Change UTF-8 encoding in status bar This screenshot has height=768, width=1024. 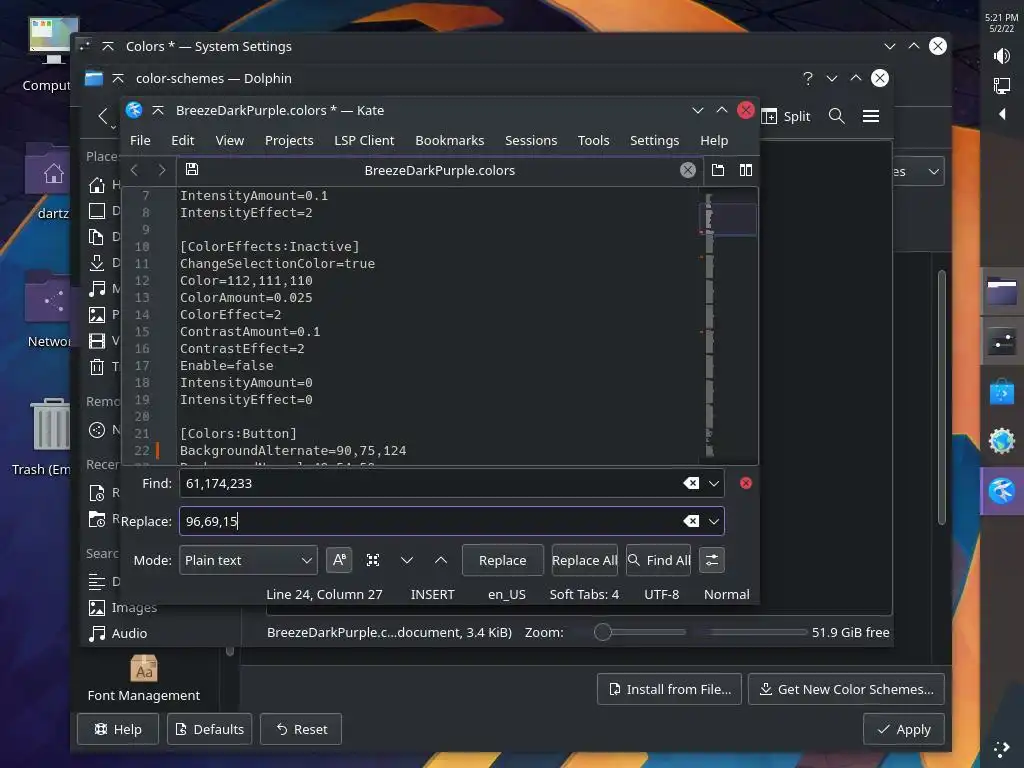click(662, 594)
